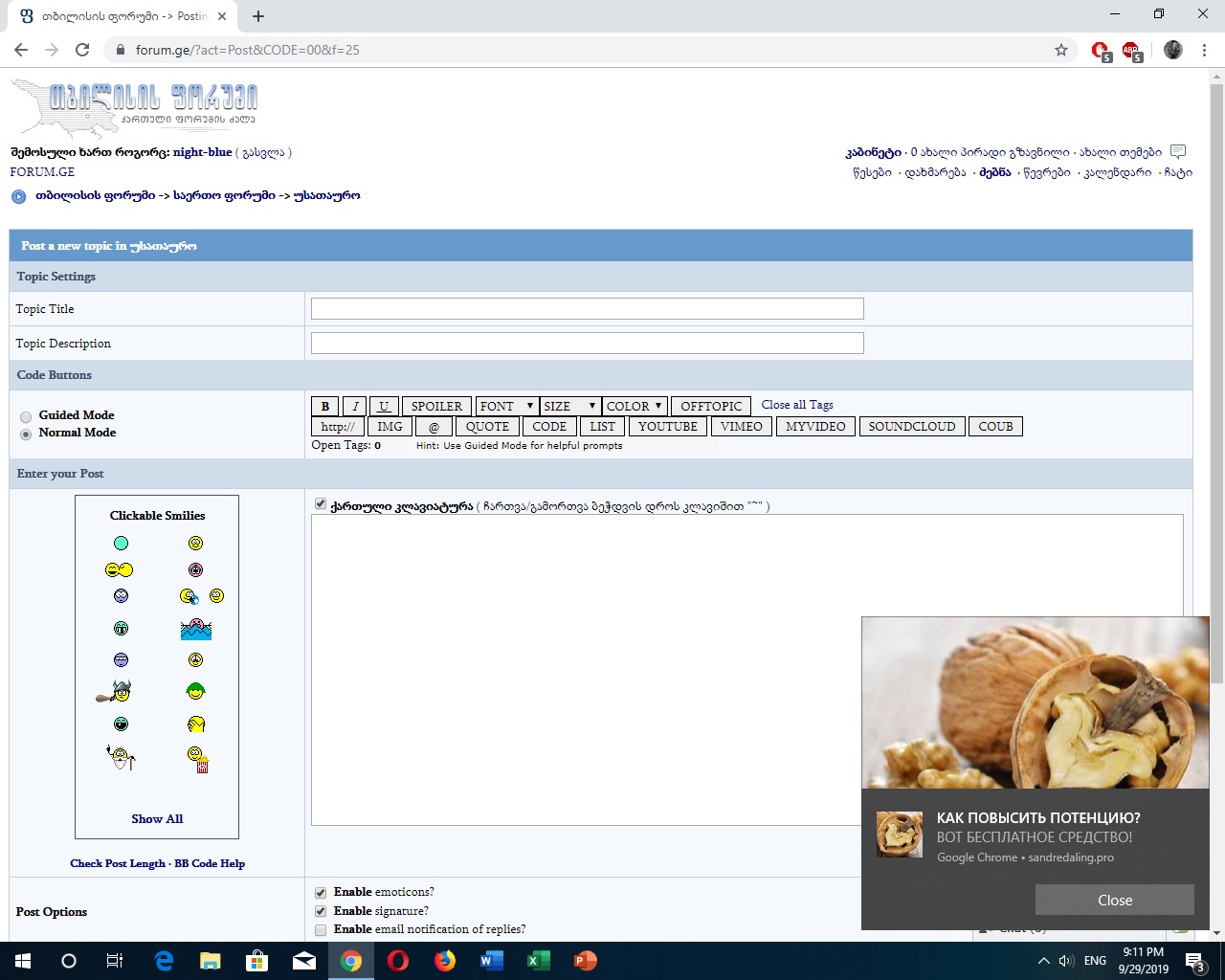Focus the Topic Title input field
Screen dimensions: 1225x980
588,308
